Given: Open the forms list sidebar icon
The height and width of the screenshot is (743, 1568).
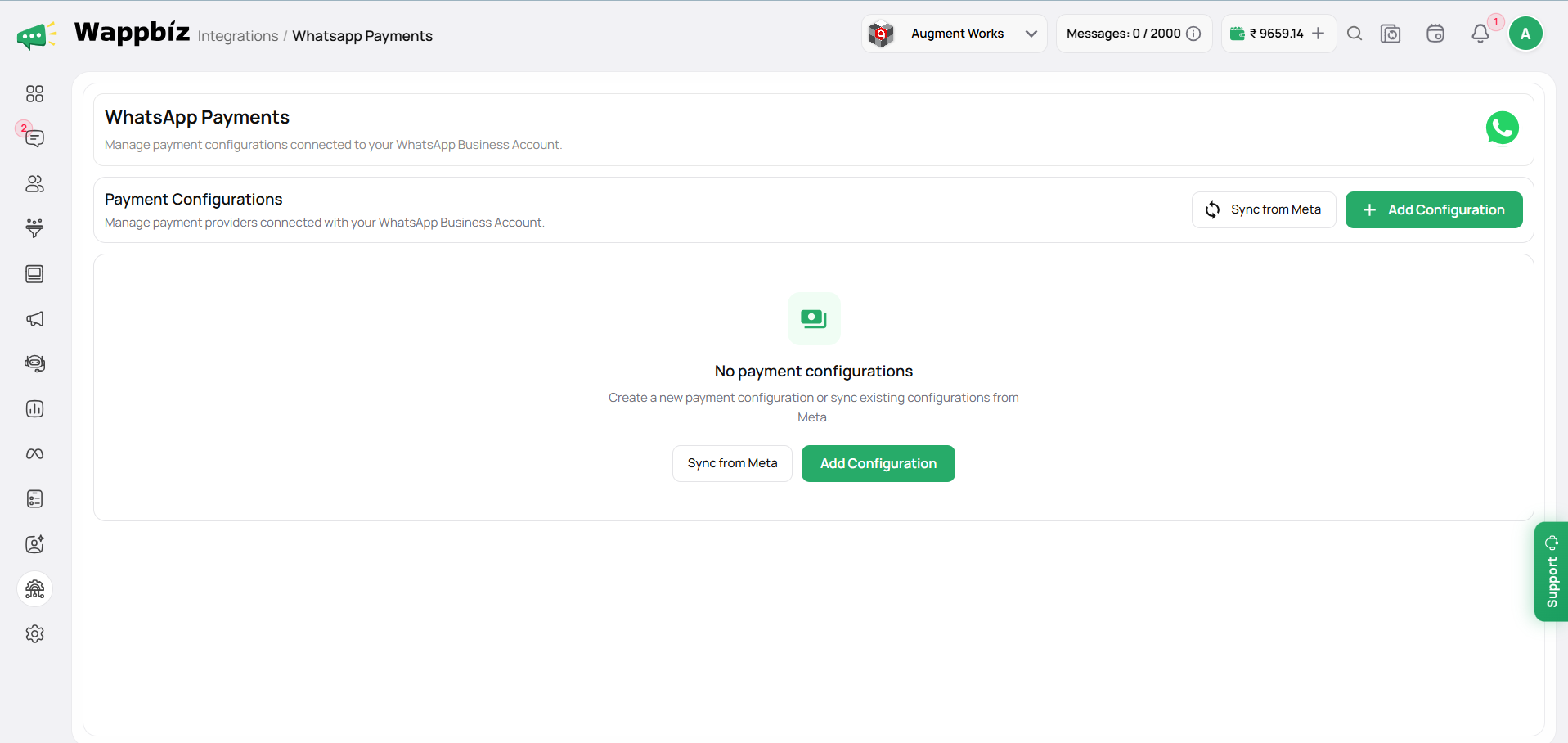Looking at the screenshot, I should tap(34, 499).
